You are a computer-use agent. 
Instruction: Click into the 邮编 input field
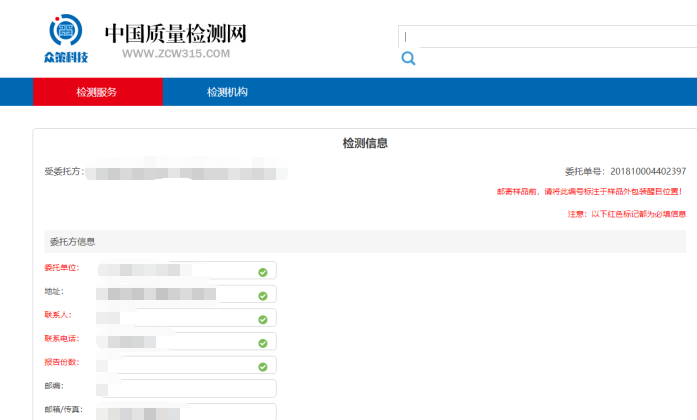point(186,389)
